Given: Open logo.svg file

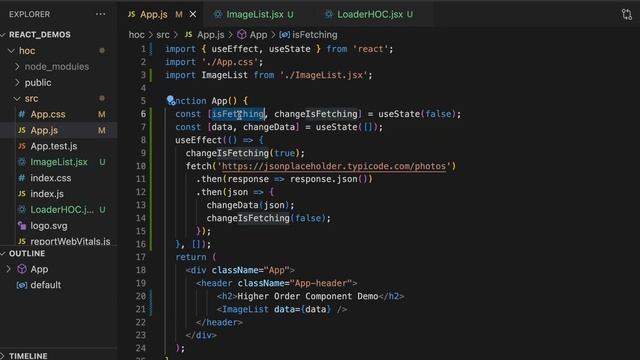Looking at the screenshot, I should (x=49, y=226).
